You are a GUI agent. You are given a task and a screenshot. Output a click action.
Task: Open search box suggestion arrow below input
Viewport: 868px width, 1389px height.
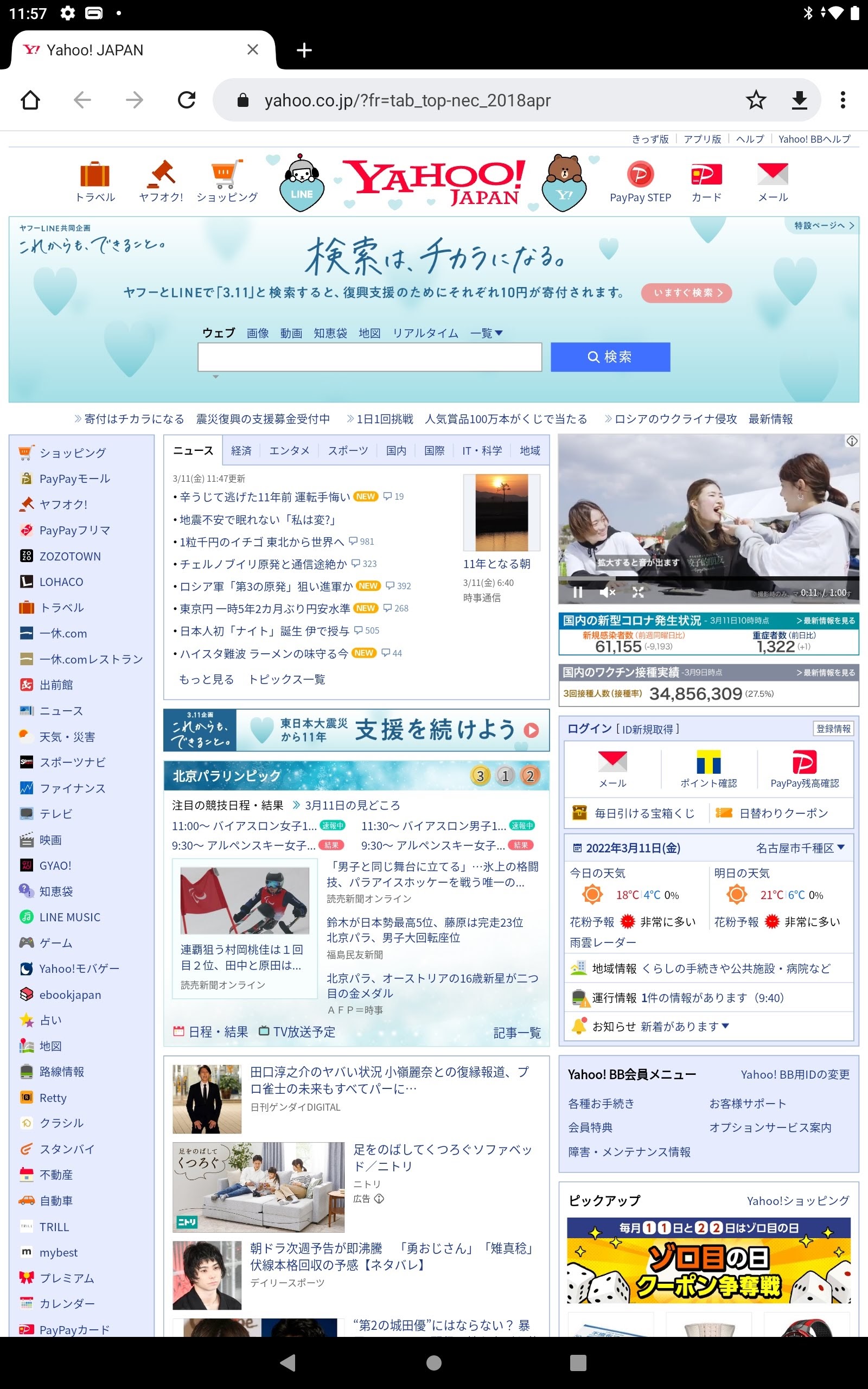pyautogui.click(x=216, y=377)
